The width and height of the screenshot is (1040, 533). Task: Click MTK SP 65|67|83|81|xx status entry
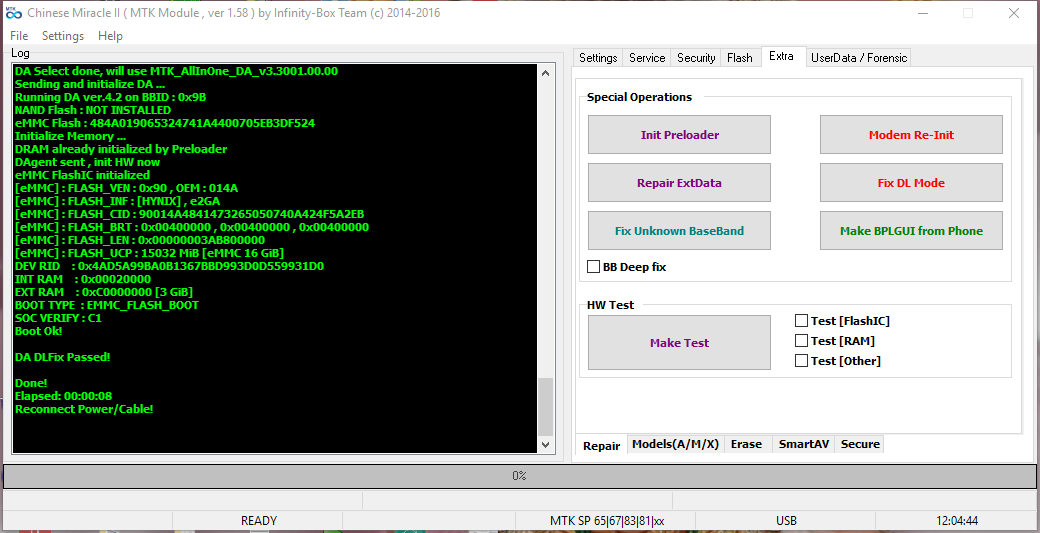[x=607, y=521]
